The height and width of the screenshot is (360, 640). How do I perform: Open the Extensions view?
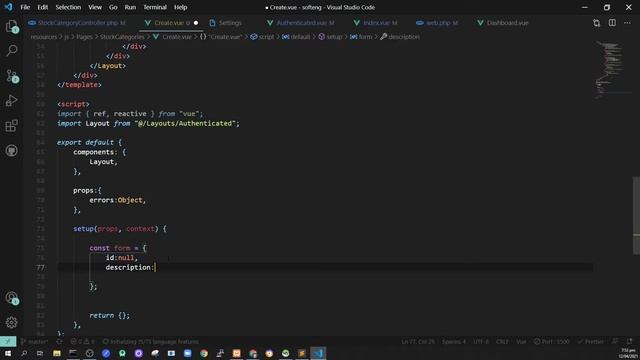(11, 126)
